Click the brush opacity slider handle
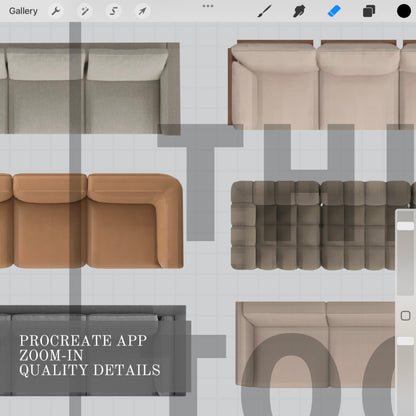Viewport: 416px width, 416px height. (405, 341)
